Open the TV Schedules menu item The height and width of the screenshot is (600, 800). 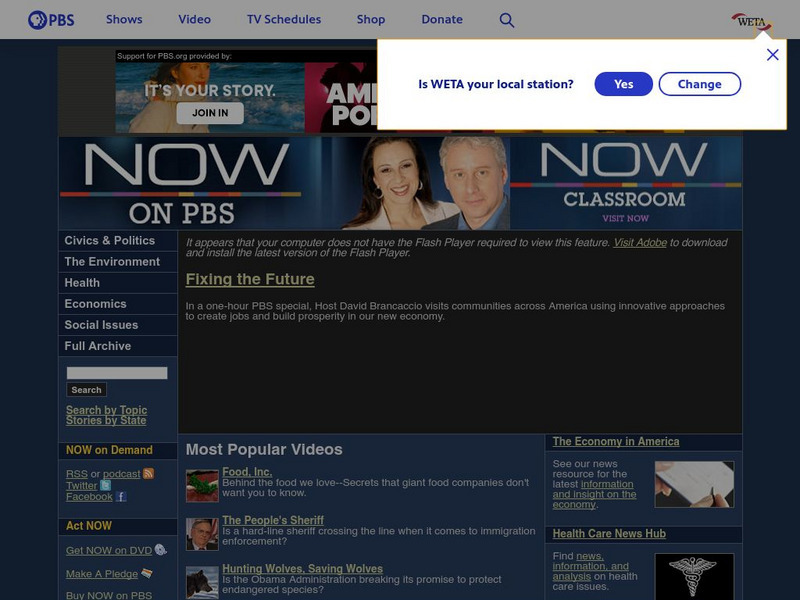pos(284,19)
